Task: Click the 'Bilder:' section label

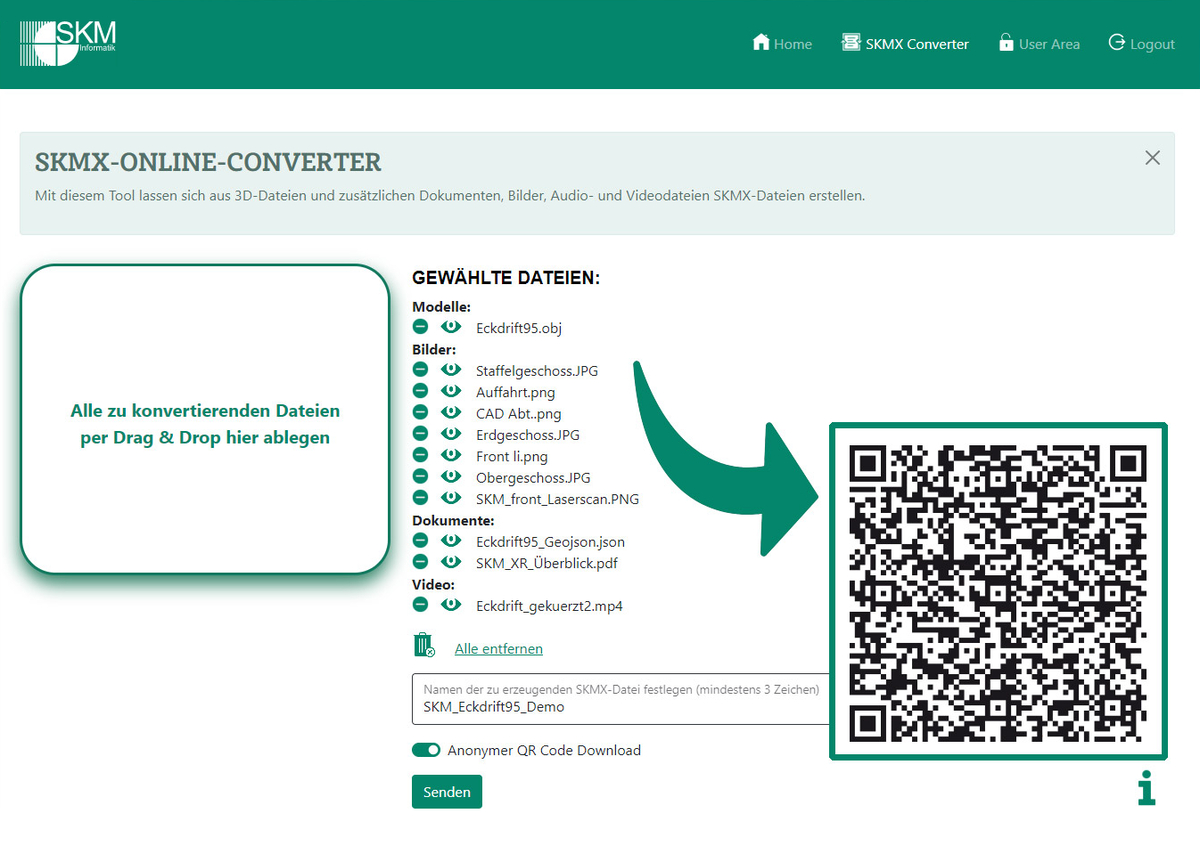Action: (x=434, y=350)
